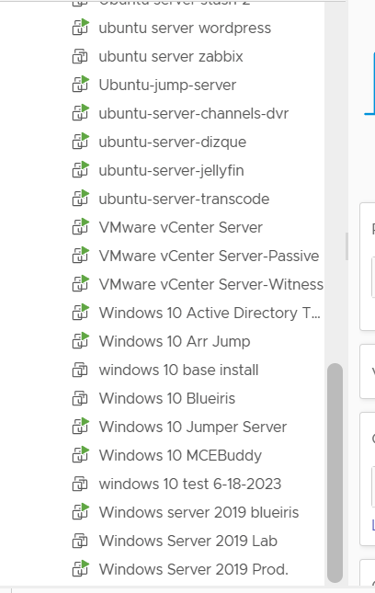Click the icon of windows 10 test 6-18-2023
The width and height of the screenshot is (375, 593).
tap(80, 484)
